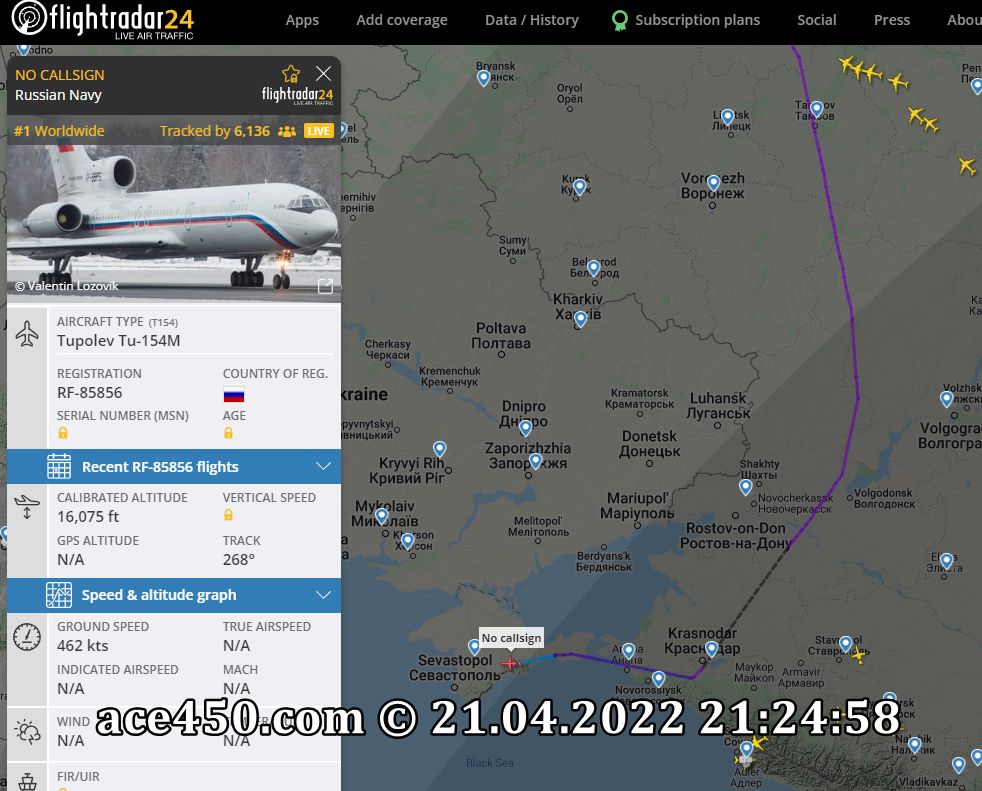Open the Data / History menu
The width and height of the screenshot is (982, 791).
532,20
